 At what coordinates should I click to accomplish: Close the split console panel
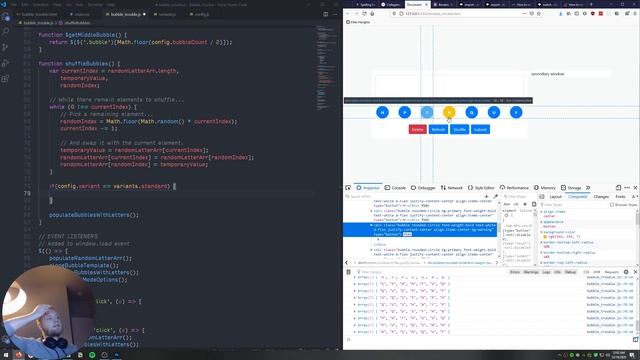coord(635,272)
